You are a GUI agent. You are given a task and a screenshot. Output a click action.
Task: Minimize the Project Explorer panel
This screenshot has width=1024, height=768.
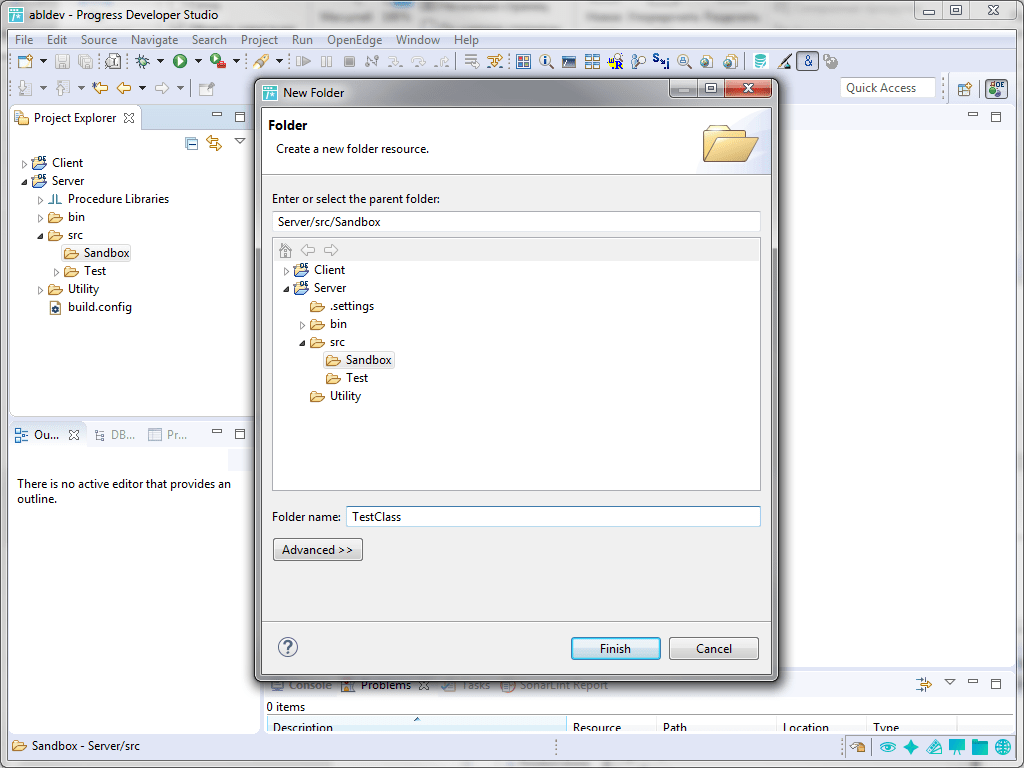pyautogui.click(x=217, y=115)
